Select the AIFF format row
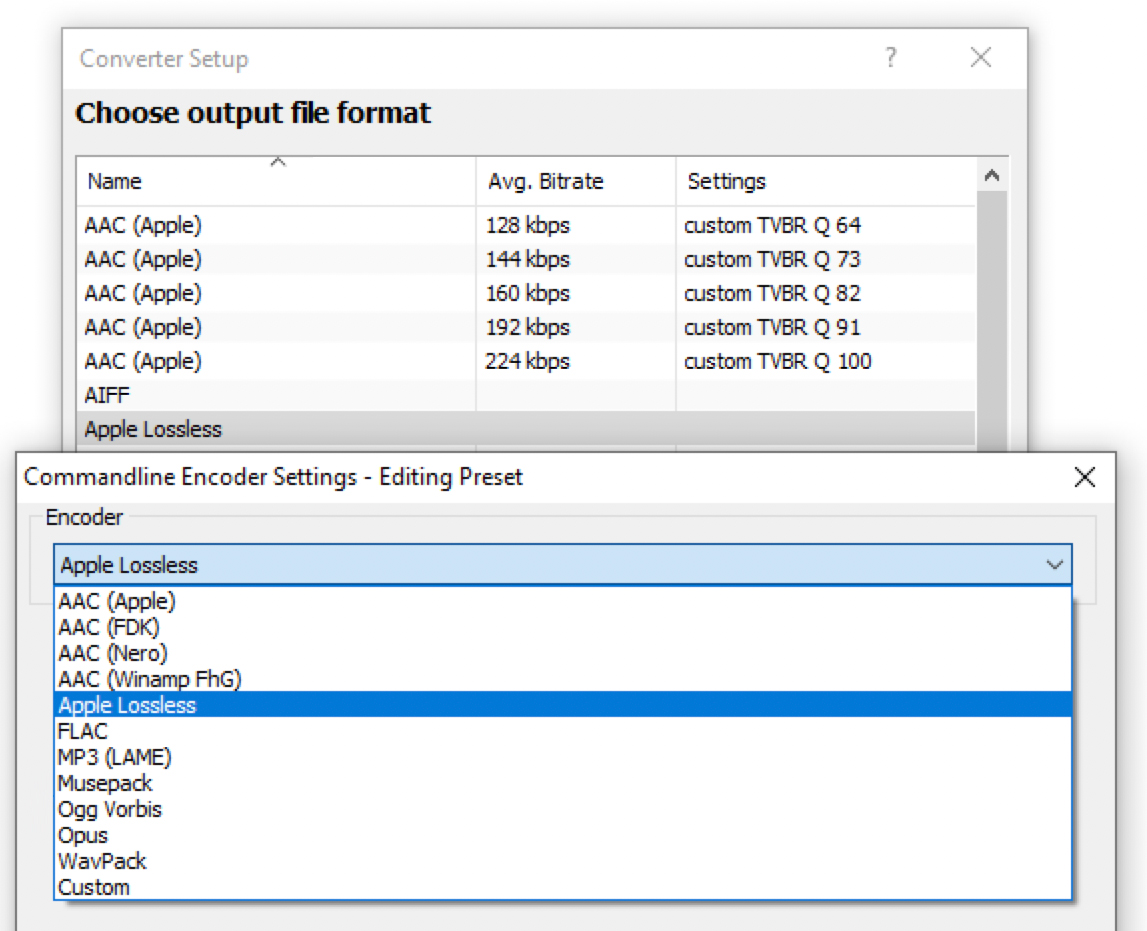The width and height of the screenshot is (1147, 931). click(x=526, y=395)
